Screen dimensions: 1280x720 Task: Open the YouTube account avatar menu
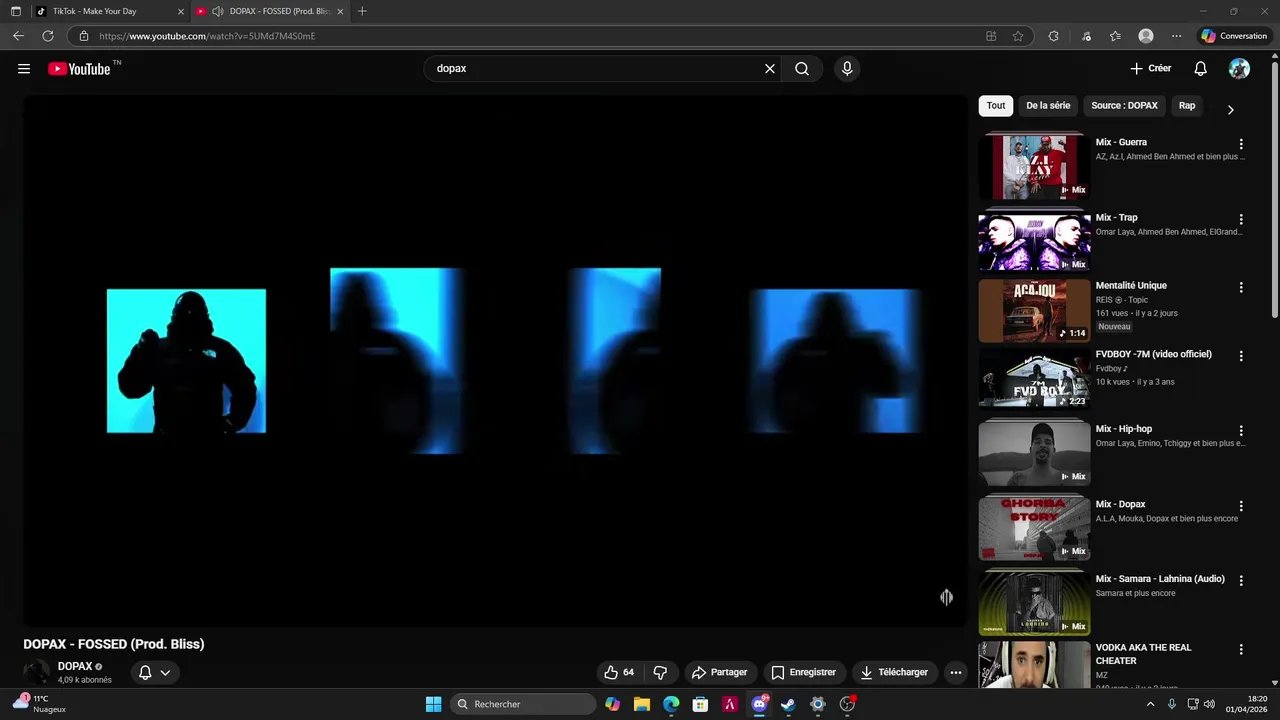click(1239, 69)
